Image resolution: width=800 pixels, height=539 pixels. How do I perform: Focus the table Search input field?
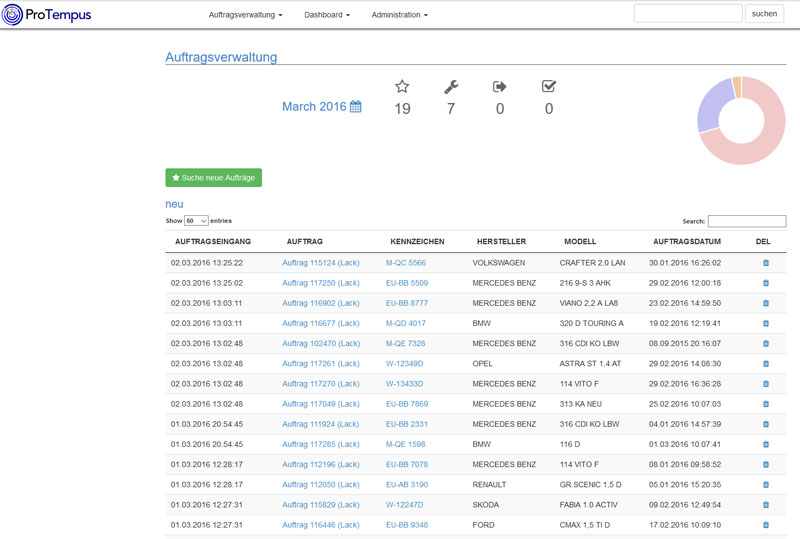[747, 221]
